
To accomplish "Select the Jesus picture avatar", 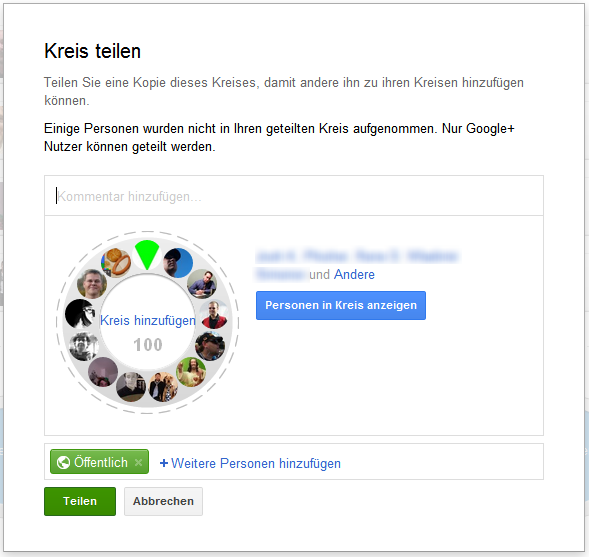I will (191, 372).
